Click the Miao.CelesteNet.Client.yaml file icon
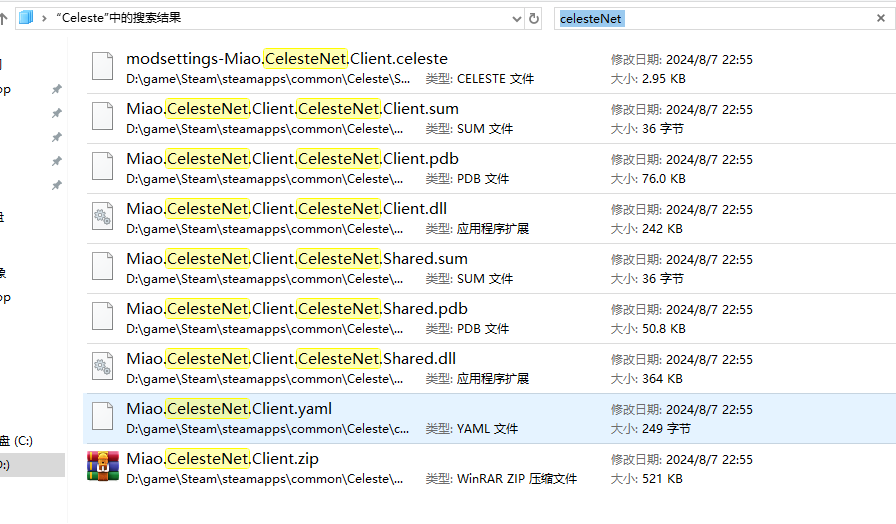The image size is (896, 524). [102, 418]
